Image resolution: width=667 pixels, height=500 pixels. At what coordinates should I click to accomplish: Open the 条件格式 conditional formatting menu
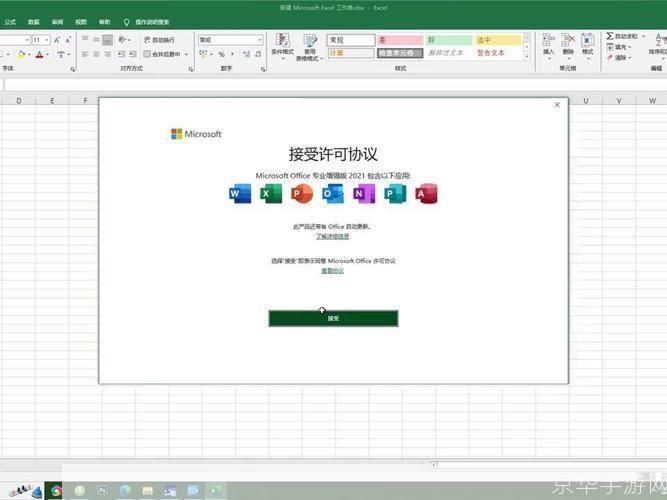coord(282,47)
